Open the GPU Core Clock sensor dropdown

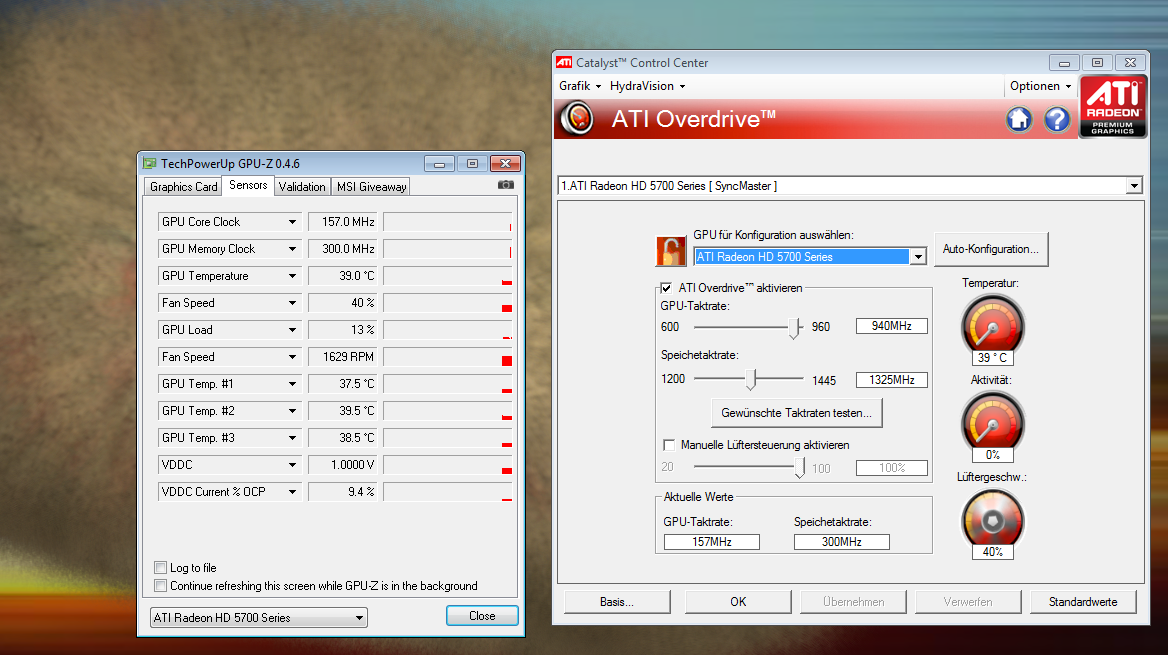(x=292, y=222)
